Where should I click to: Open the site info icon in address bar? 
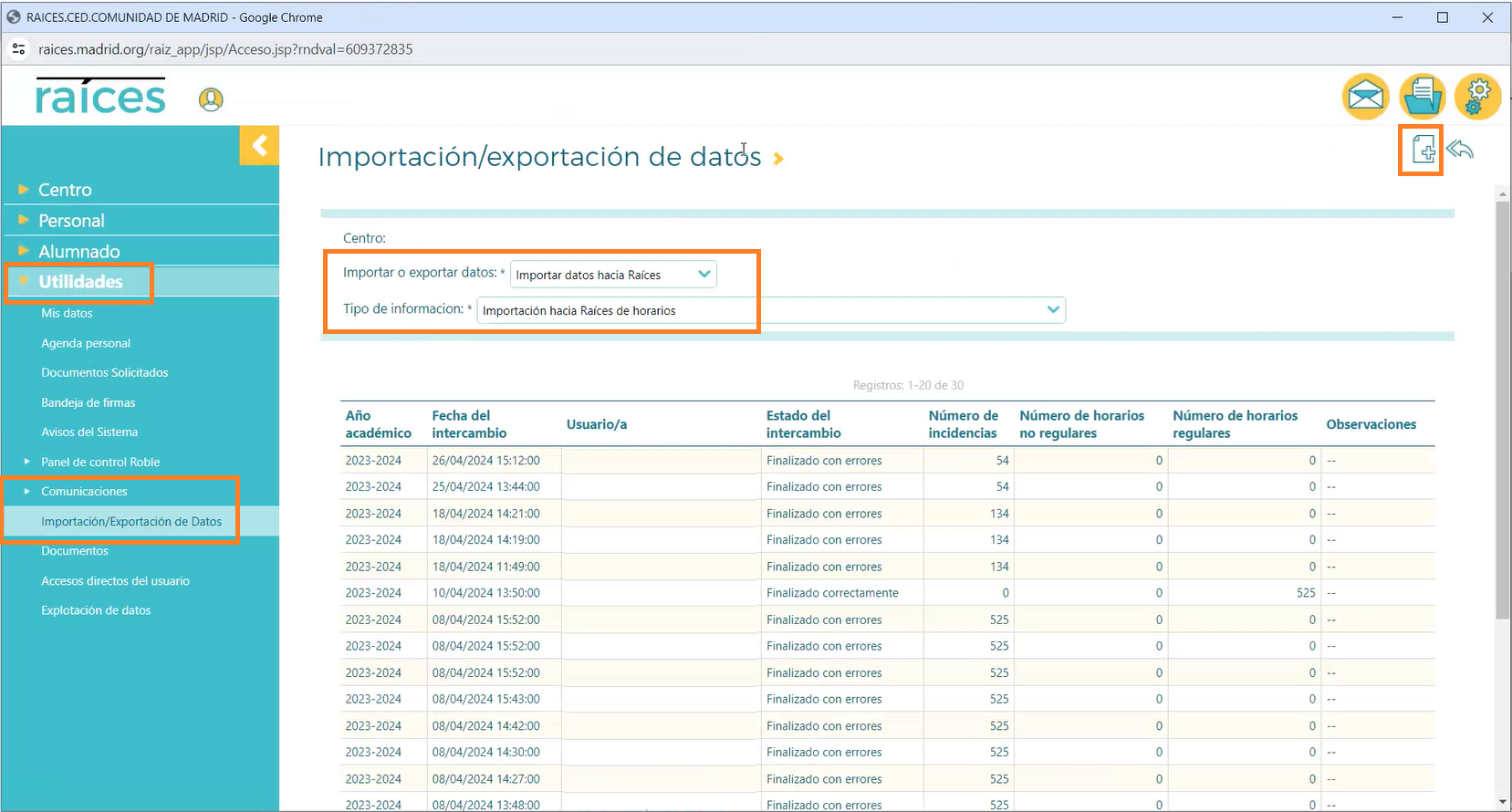[x=18, y=49]
